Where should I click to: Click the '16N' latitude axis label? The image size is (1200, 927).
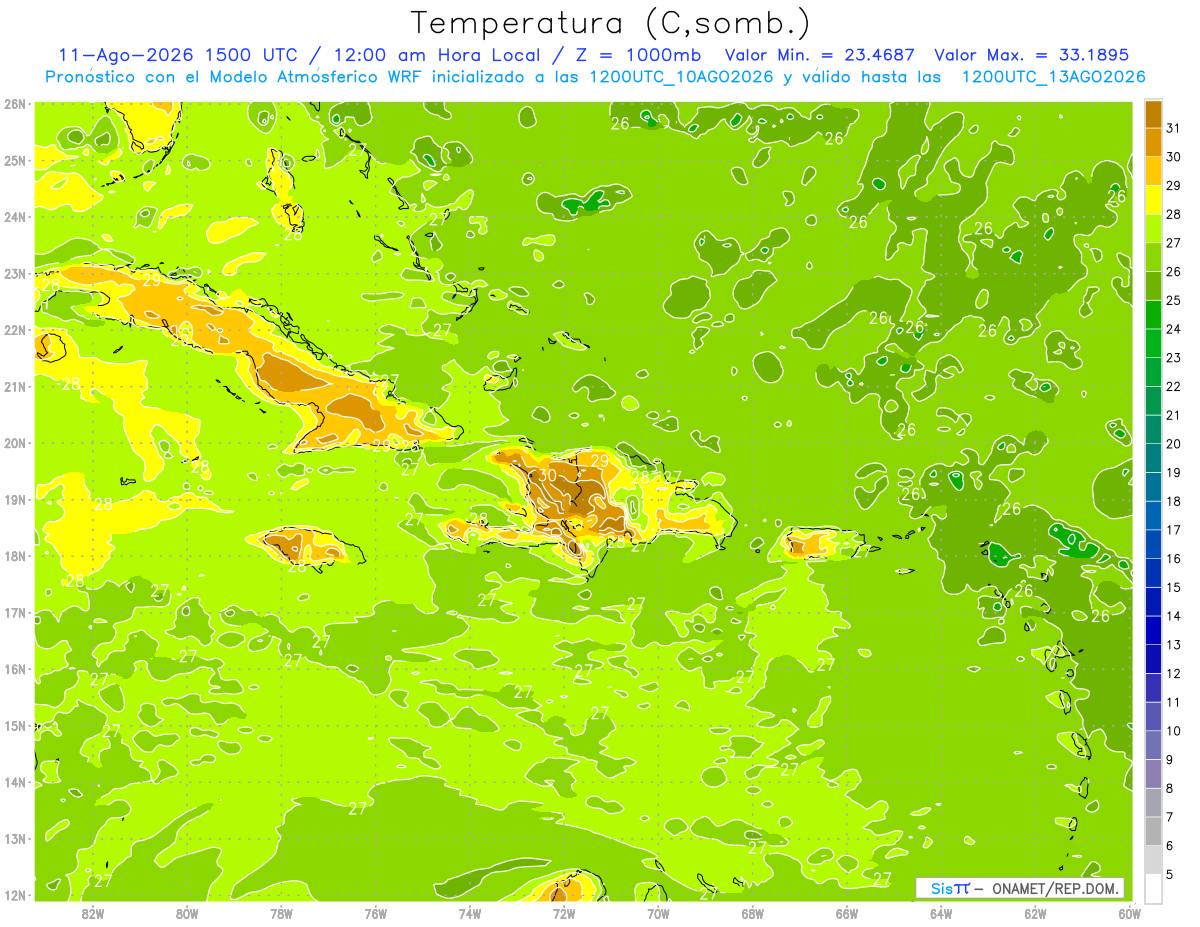pyautogui.click(x=15, y=669)
